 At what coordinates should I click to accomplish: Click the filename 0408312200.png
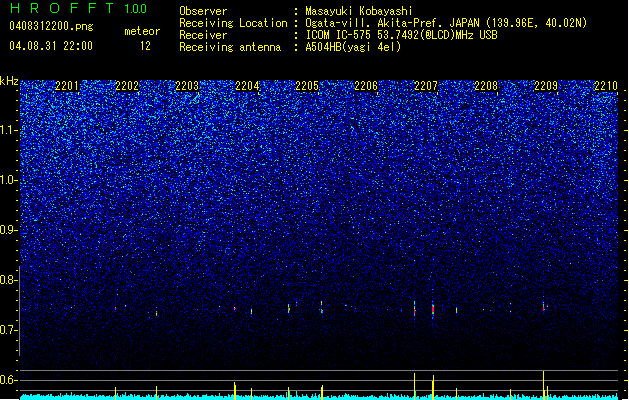tap(51, 26)
